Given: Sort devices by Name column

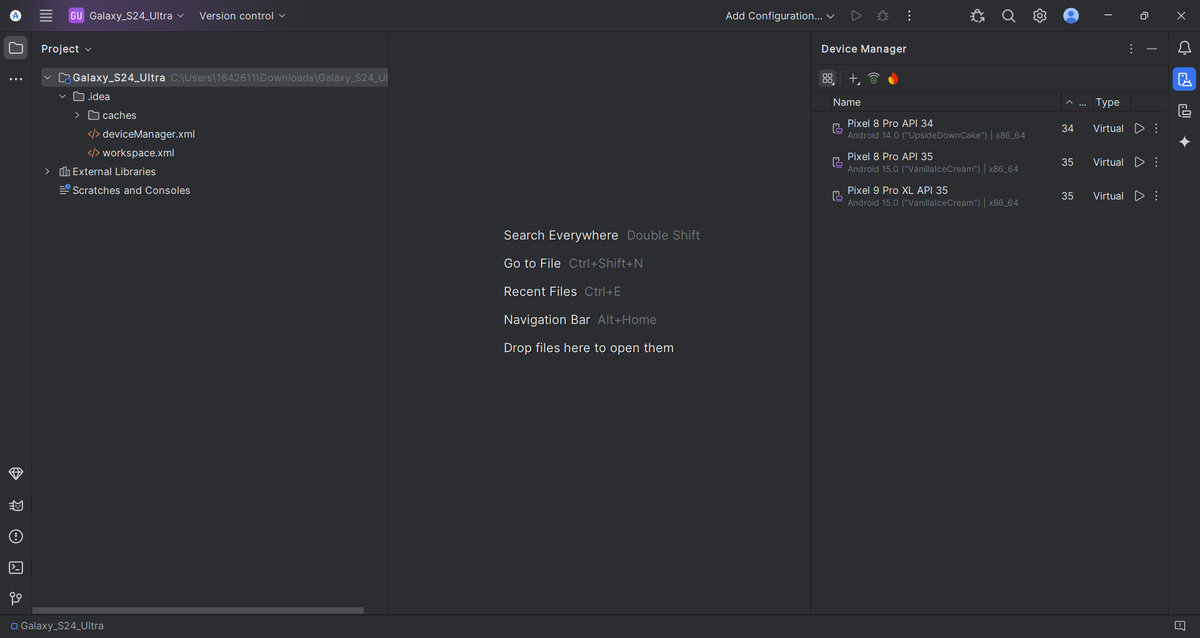Looking at the screenshot, I should 846,102.
